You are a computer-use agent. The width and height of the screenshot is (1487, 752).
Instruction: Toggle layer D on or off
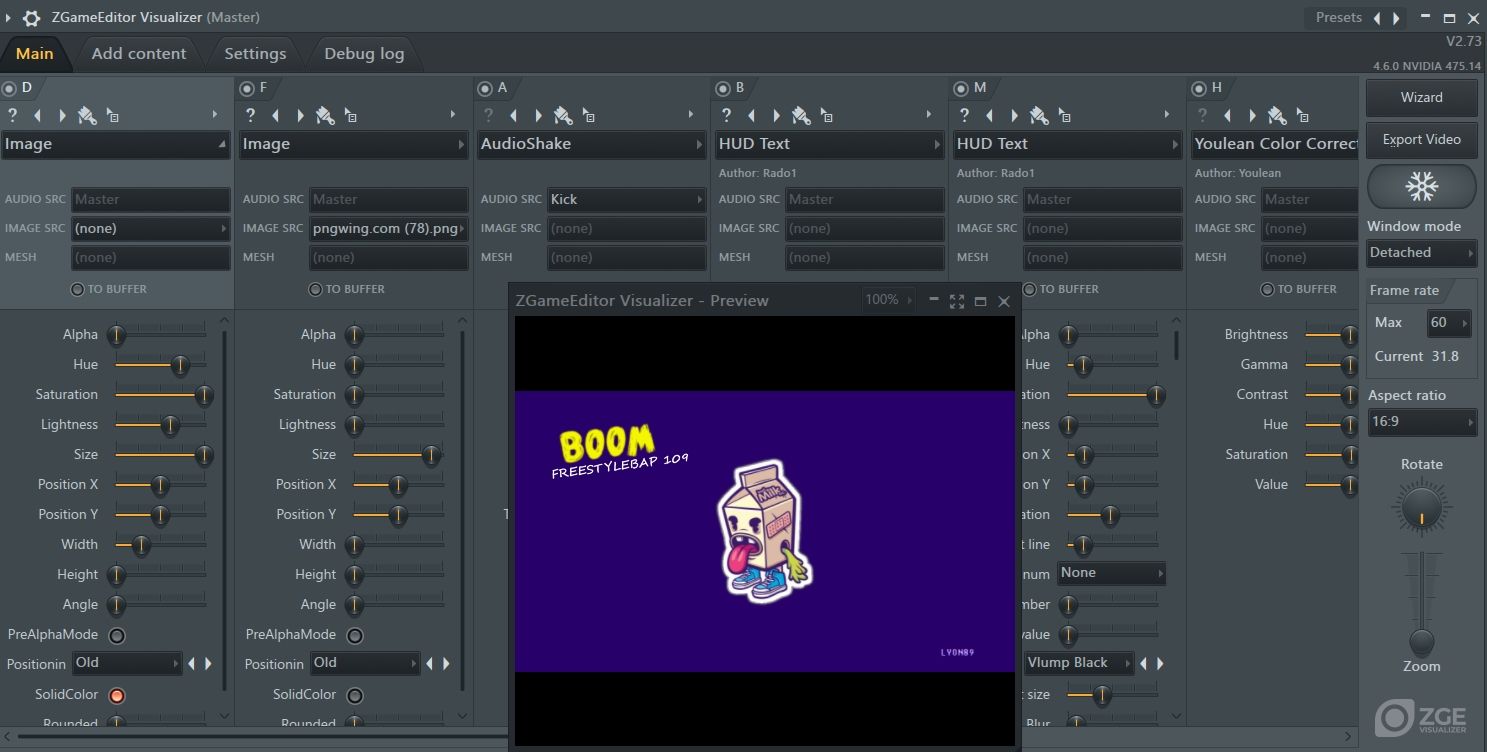click(x=9, y=88)
